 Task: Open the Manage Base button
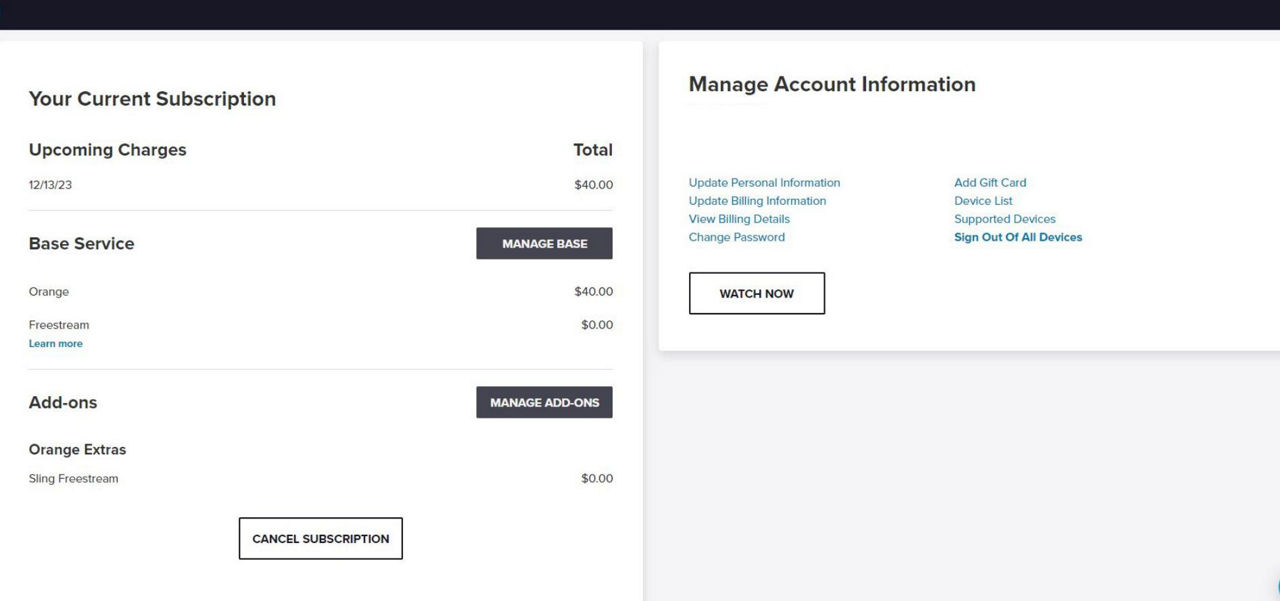tap(544, 243)
